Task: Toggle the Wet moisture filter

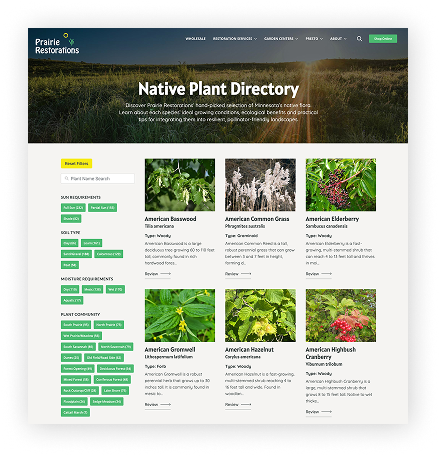Action: [115, 289]
